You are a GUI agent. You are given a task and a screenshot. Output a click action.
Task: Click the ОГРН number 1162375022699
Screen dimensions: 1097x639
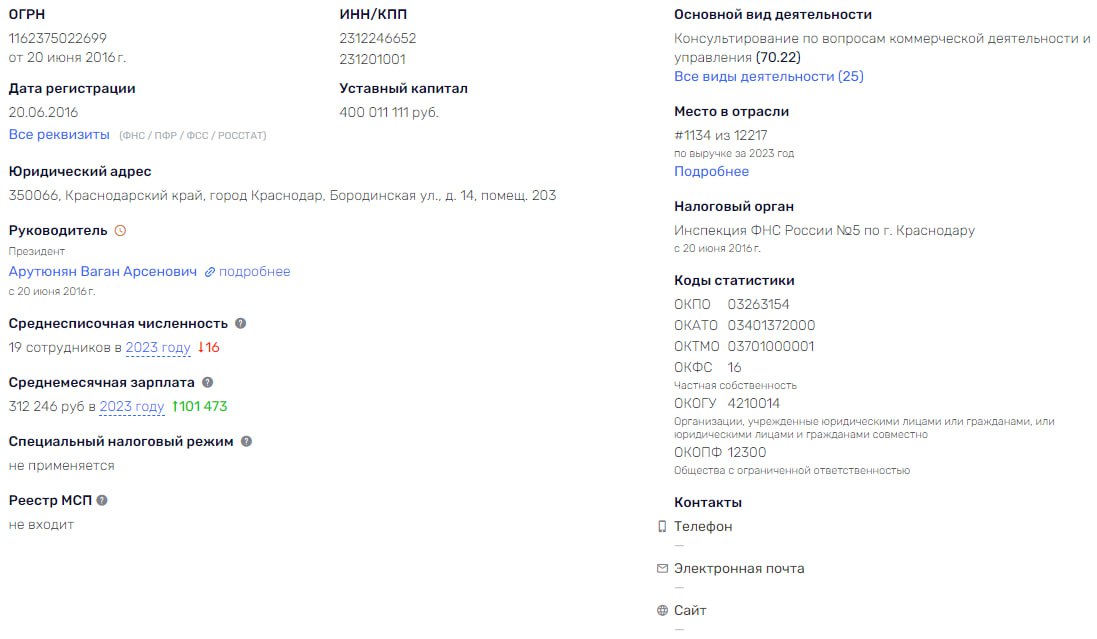click(57, 38)
